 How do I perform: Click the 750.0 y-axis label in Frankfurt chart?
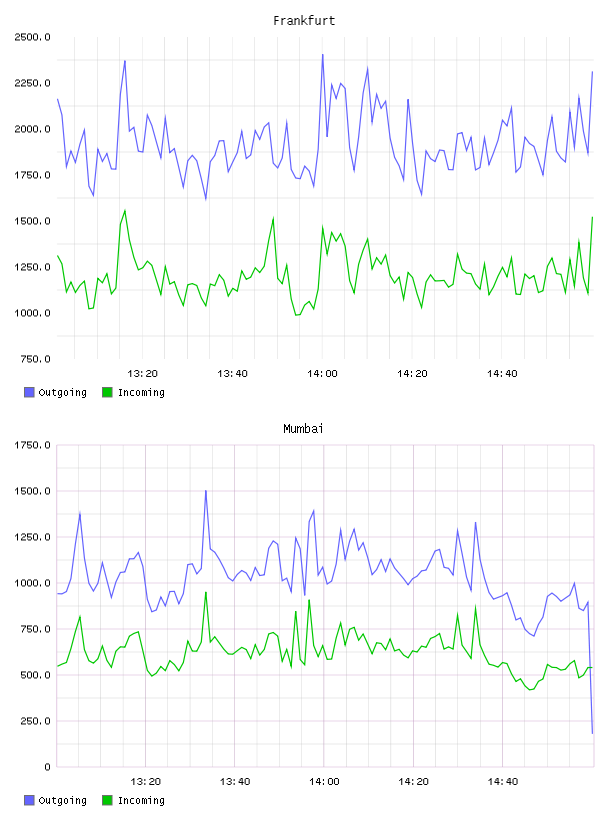(35, 359)
